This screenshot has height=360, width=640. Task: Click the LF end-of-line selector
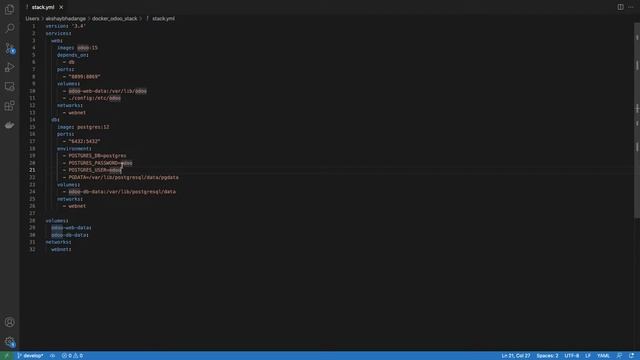(588, 356)
